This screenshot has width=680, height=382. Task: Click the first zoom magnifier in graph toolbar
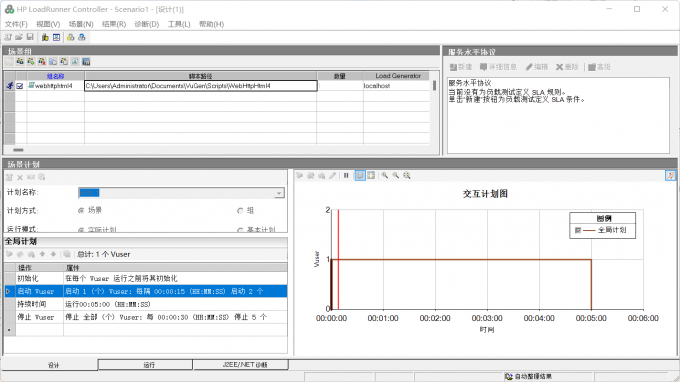[385, 176]
